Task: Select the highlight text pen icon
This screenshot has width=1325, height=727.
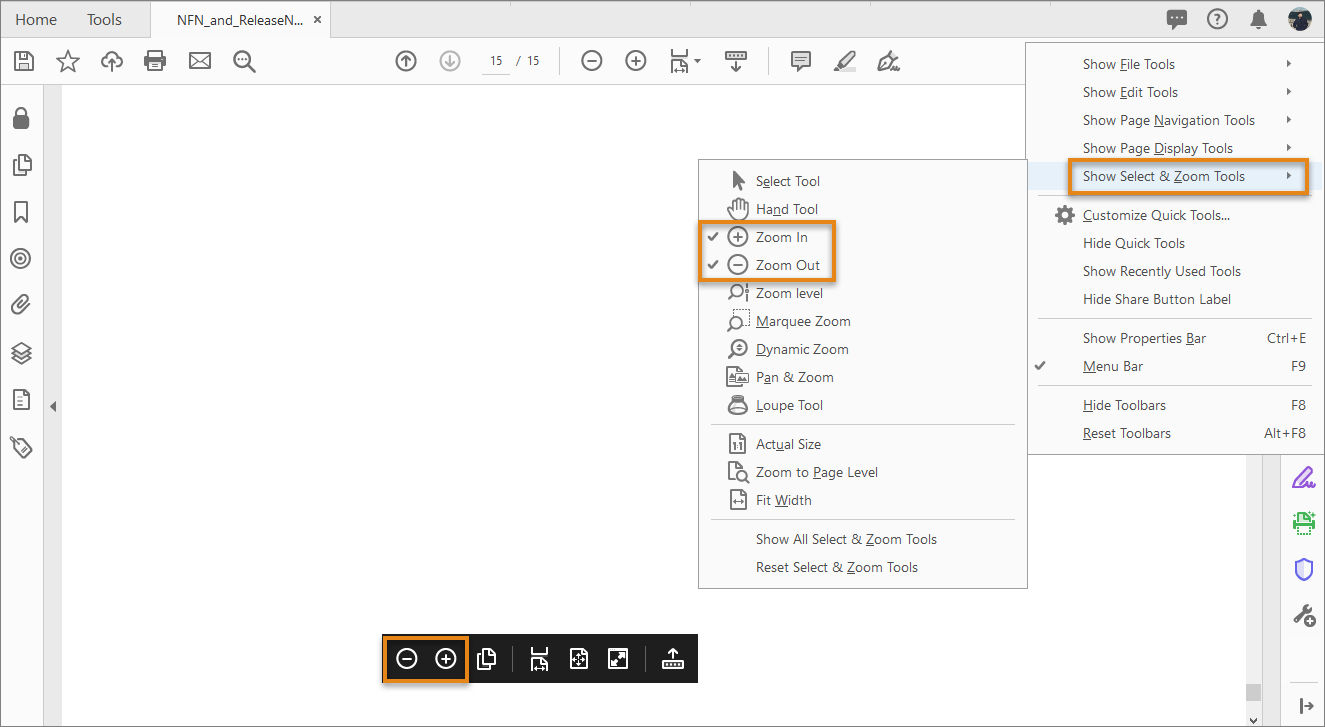Action: pyautogui.click(x=845, y=61)
